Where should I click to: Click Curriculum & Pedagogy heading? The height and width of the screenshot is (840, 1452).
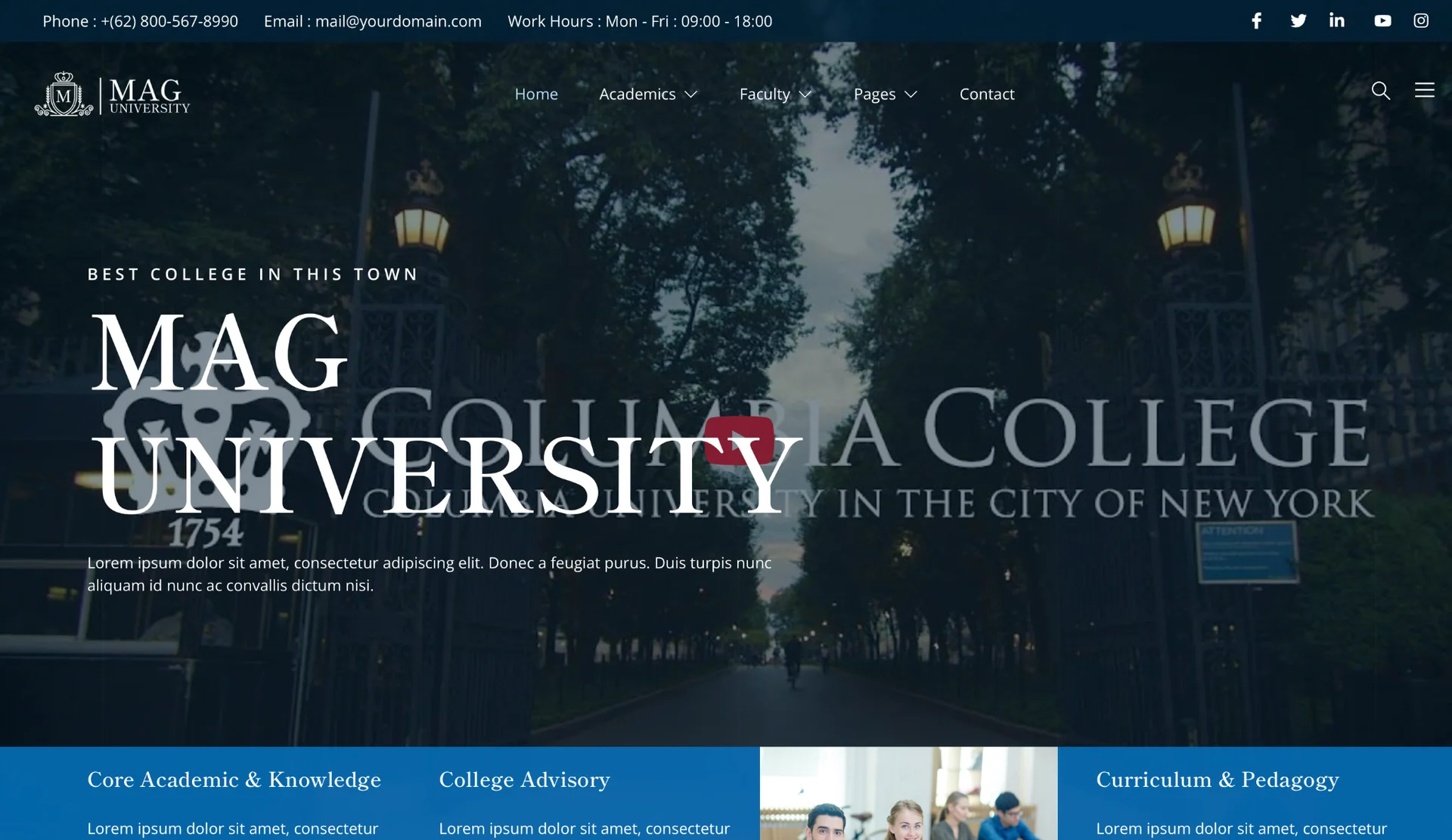pyautogui.click(x=1217, y=780)
